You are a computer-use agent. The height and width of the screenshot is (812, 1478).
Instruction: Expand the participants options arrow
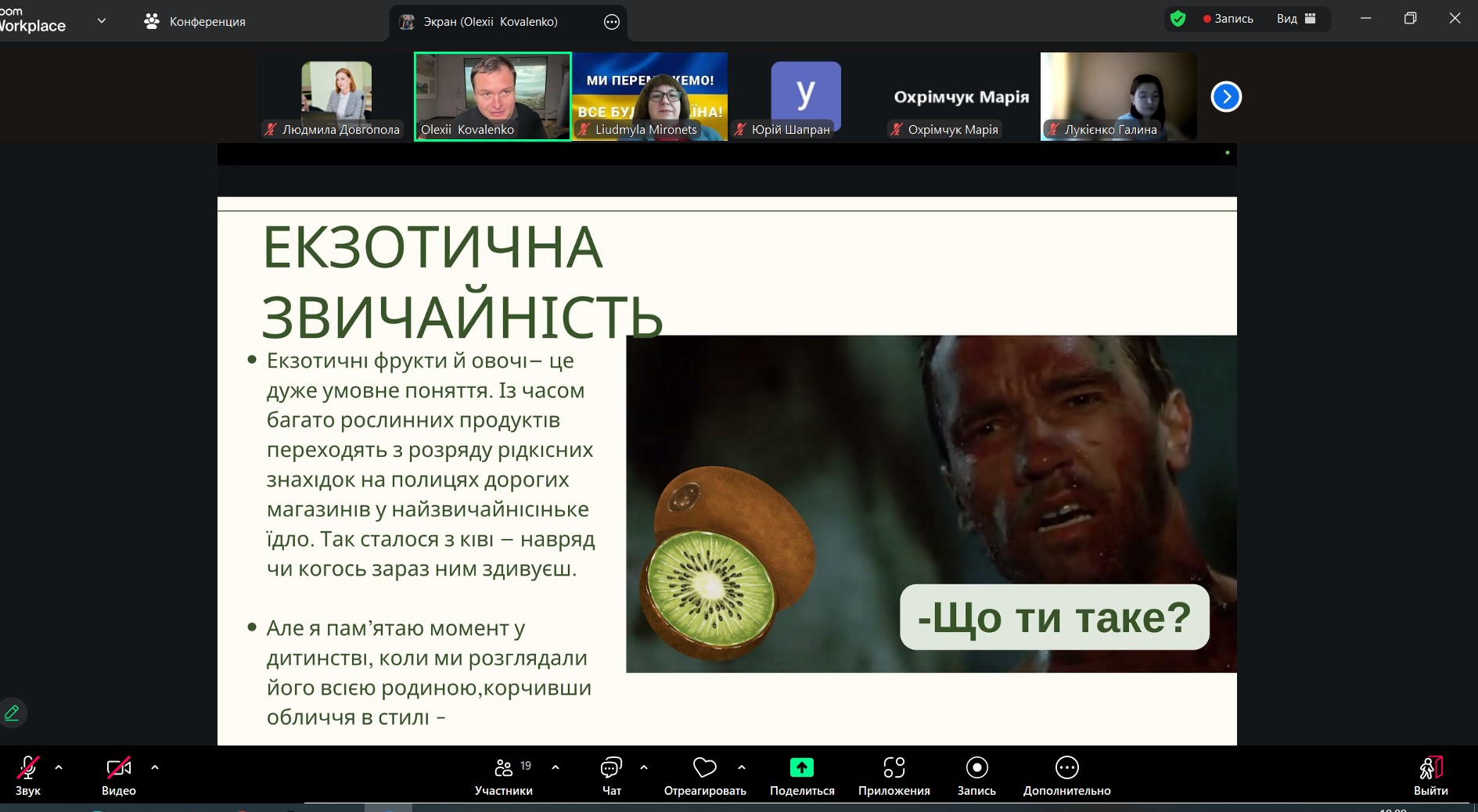pos(556,767)
